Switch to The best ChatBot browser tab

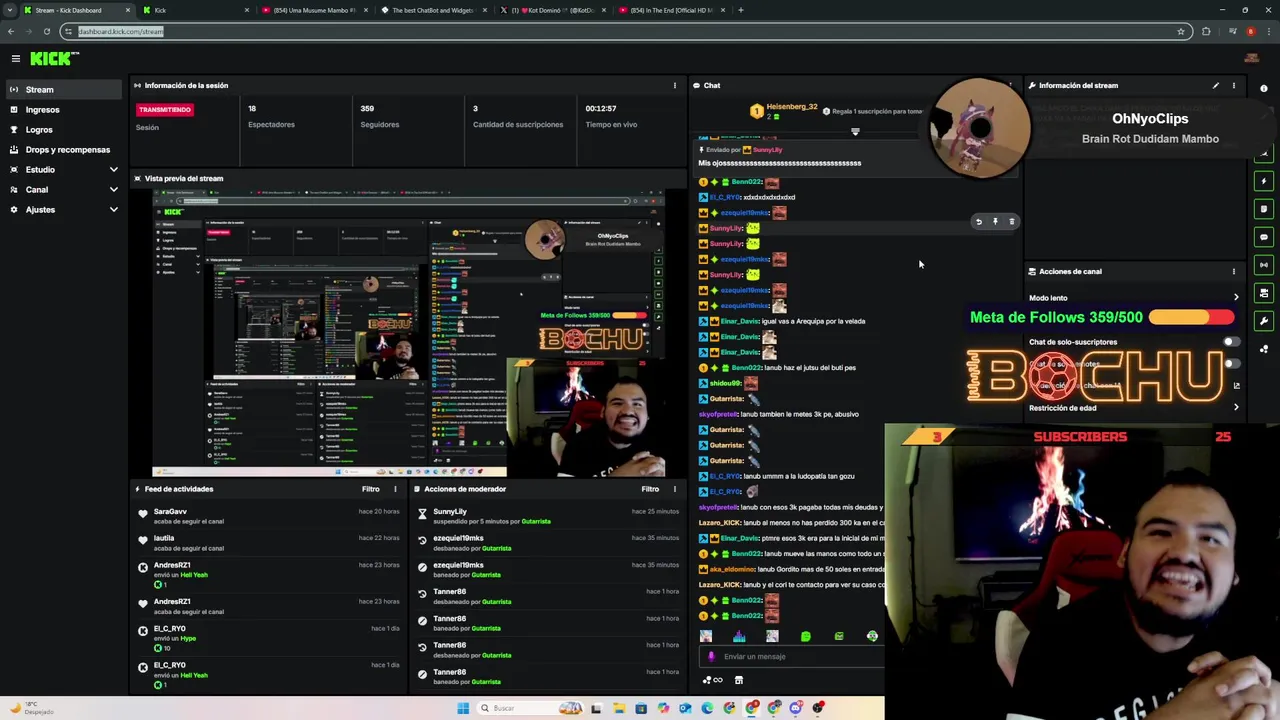coord(432,10)
